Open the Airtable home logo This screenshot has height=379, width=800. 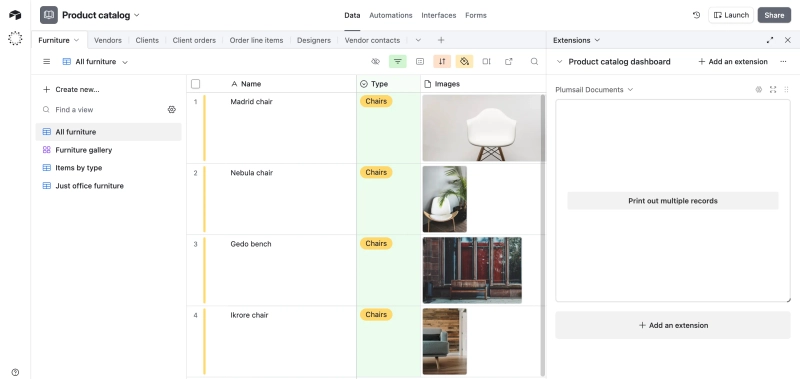(x=15, y=15)
